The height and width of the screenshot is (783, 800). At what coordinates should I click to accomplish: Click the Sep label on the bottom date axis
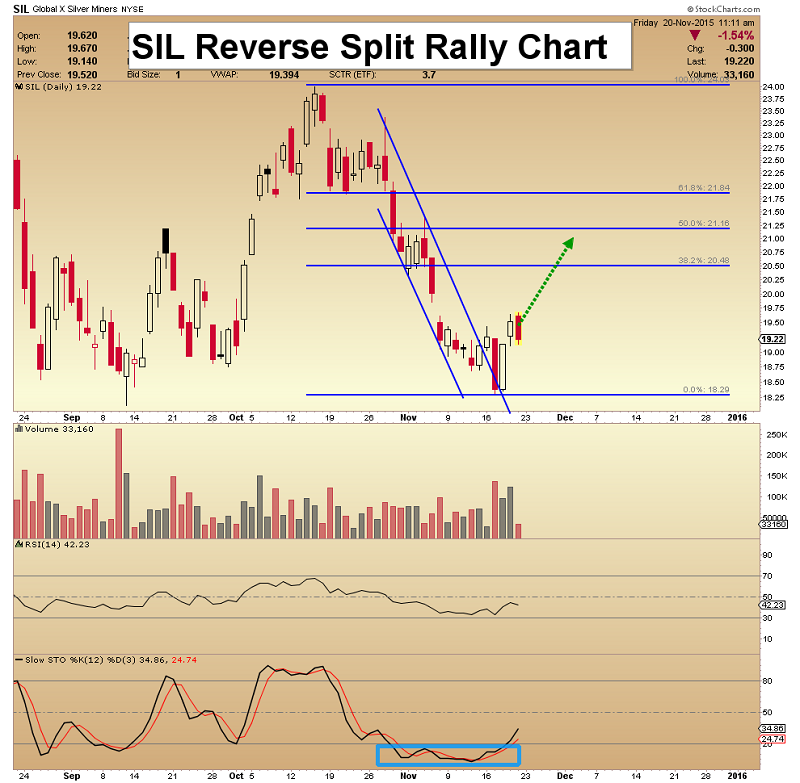pos(71,775)
